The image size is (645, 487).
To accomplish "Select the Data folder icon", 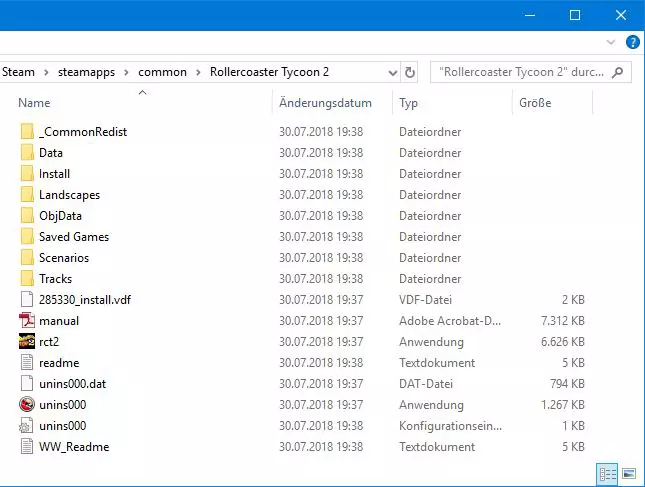I will [x=27, y=153].
